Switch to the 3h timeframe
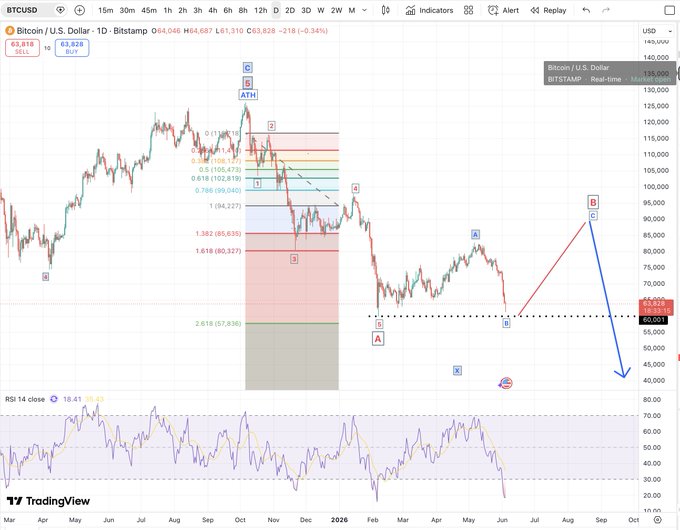This screenshot has height=530, width=680. [198, 10]
